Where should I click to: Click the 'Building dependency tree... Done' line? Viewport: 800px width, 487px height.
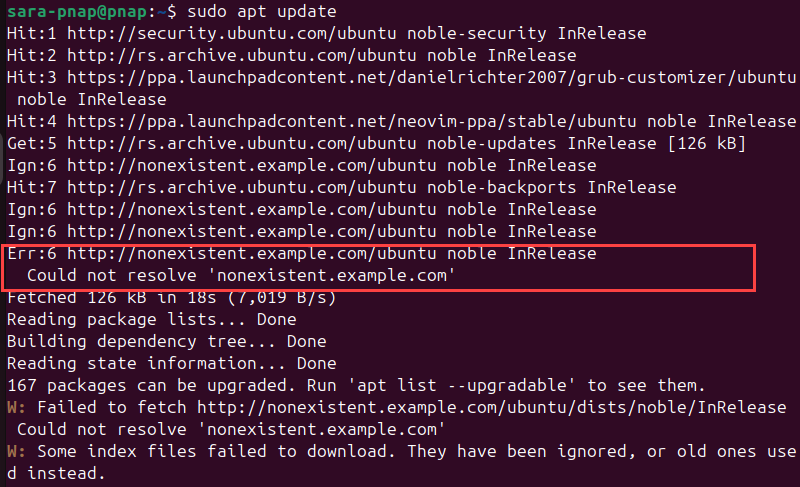(x=166, y=341)
